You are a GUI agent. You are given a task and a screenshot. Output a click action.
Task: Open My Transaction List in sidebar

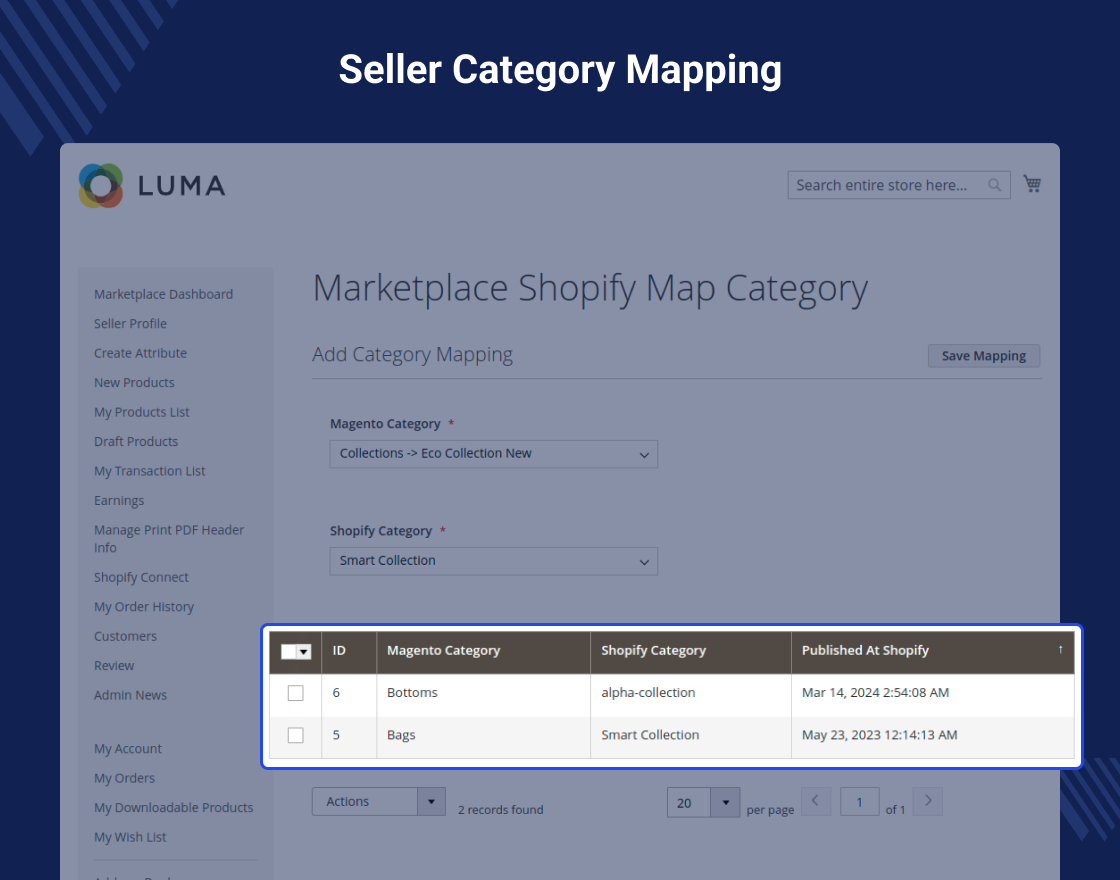(149, 471)
